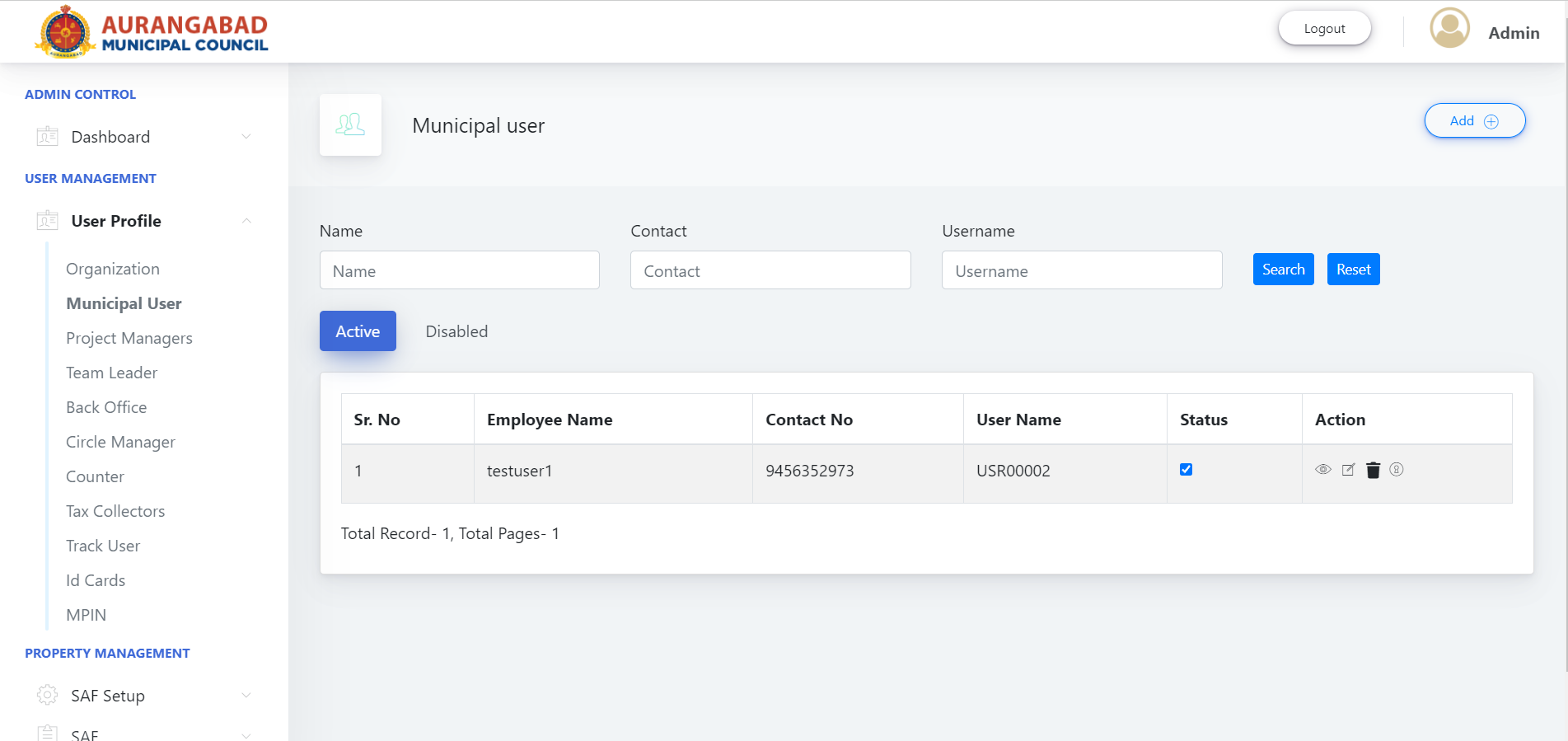Open Circle Manager in the sidebar

tap(120, 442)
